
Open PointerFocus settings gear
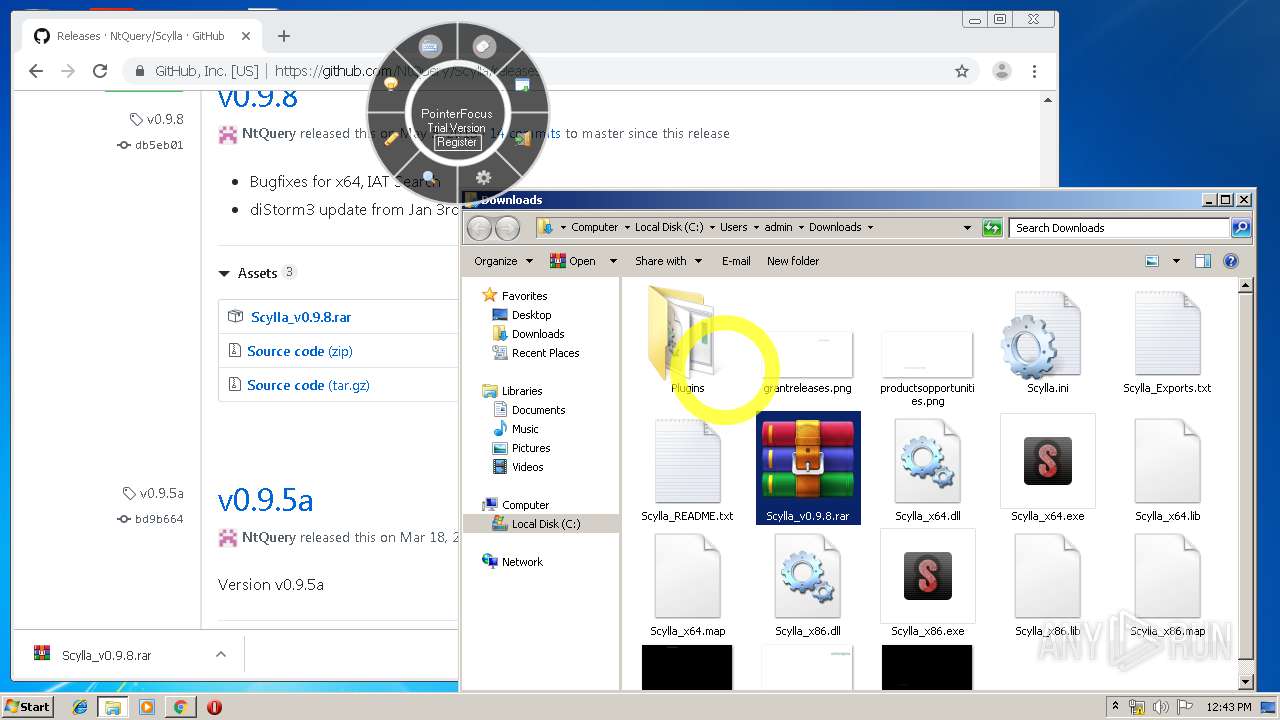click(x=484, y=178)
